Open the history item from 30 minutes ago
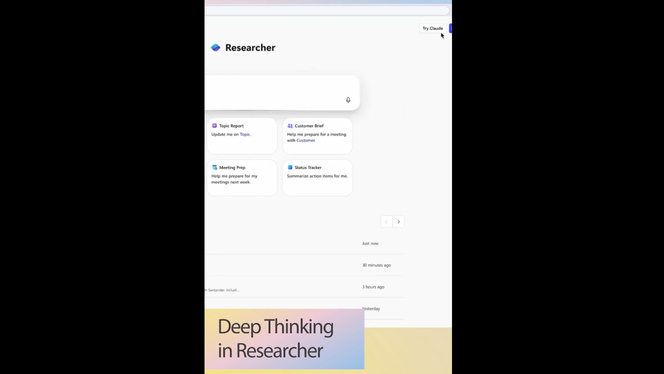Viewport: 664px width, 374px height. (304, 265)
